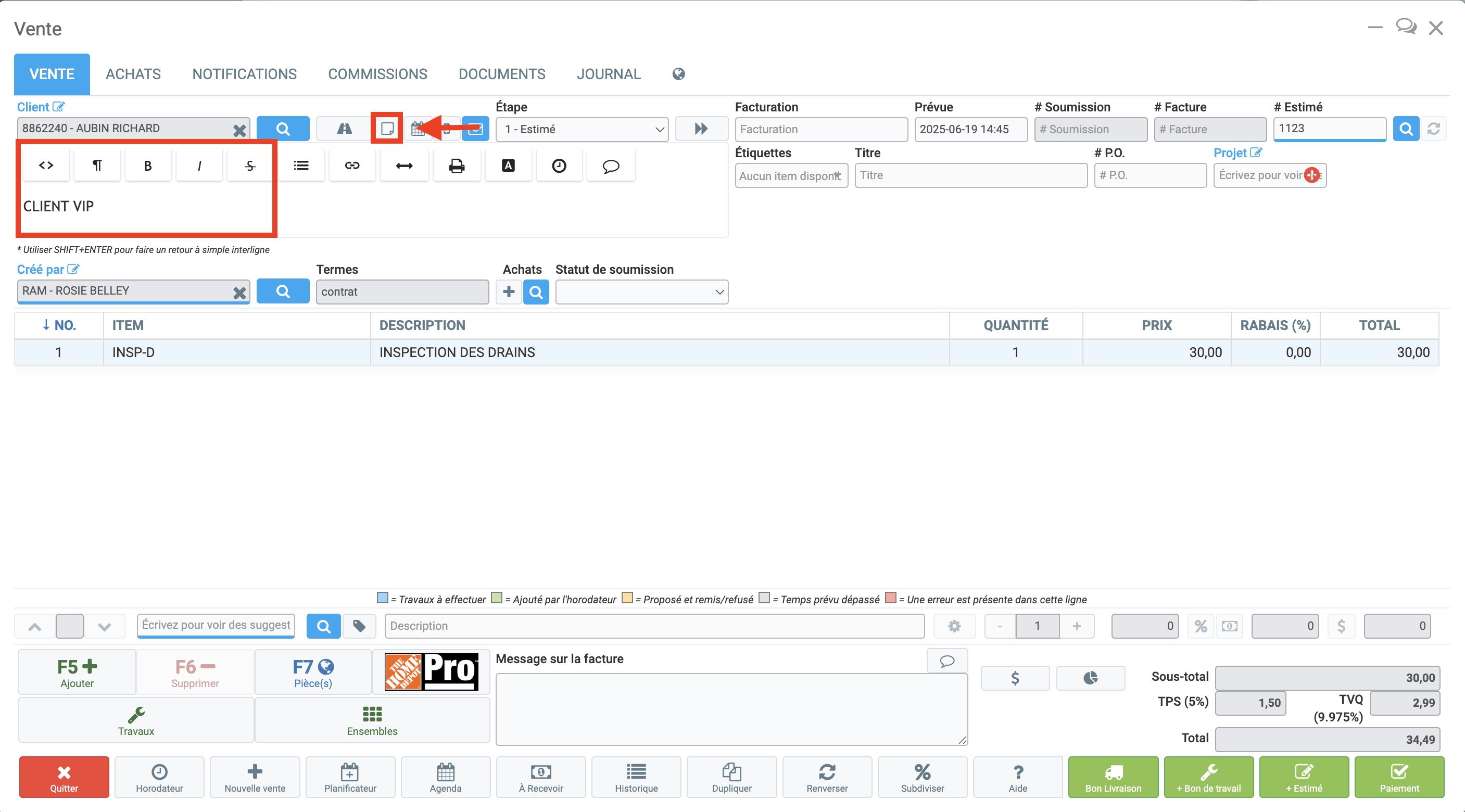This screenshot has height=812, width=1465.
Task: Toggle bold formatting in note editor
Action: pyautogui.click(x=148, y=166)
